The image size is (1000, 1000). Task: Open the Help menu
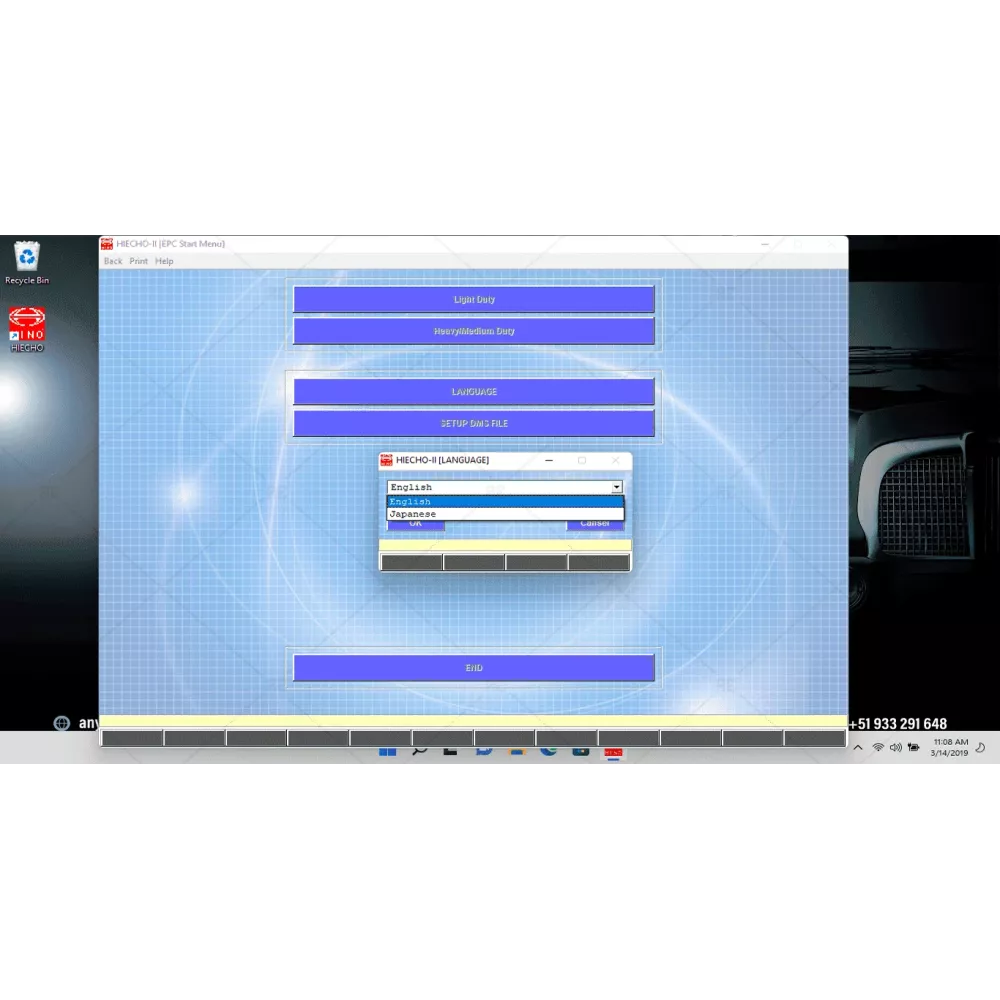coord(164,261)
